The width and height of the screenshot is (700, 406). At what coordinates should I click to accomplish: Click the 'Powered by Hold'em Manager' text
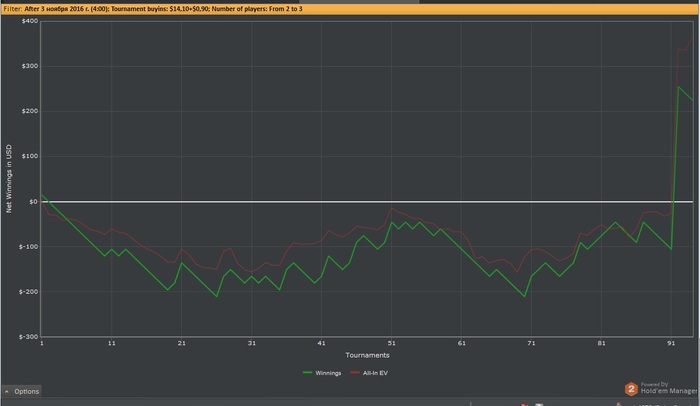669,388
